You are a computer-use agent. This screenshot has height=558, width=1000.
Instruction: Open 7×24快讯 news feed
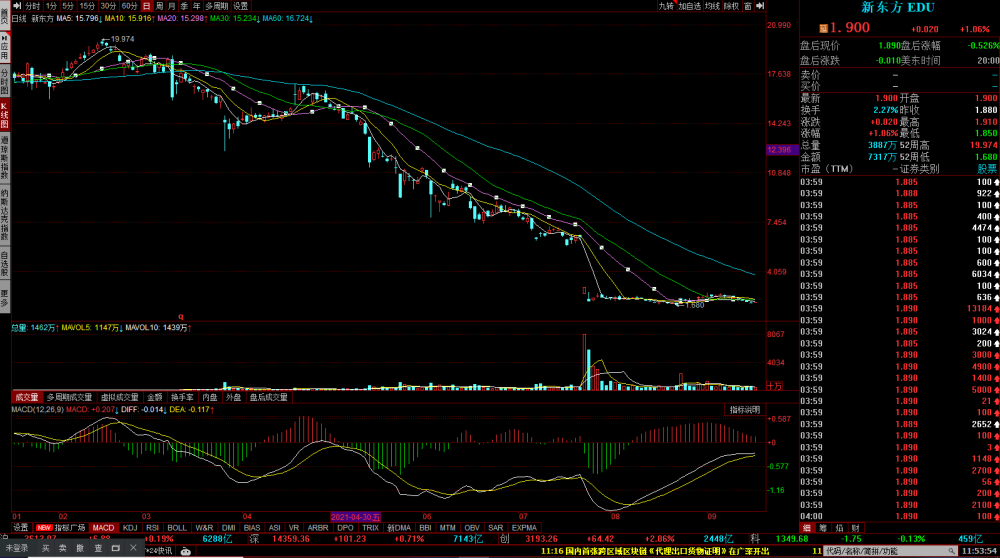[x=159, y=551]
